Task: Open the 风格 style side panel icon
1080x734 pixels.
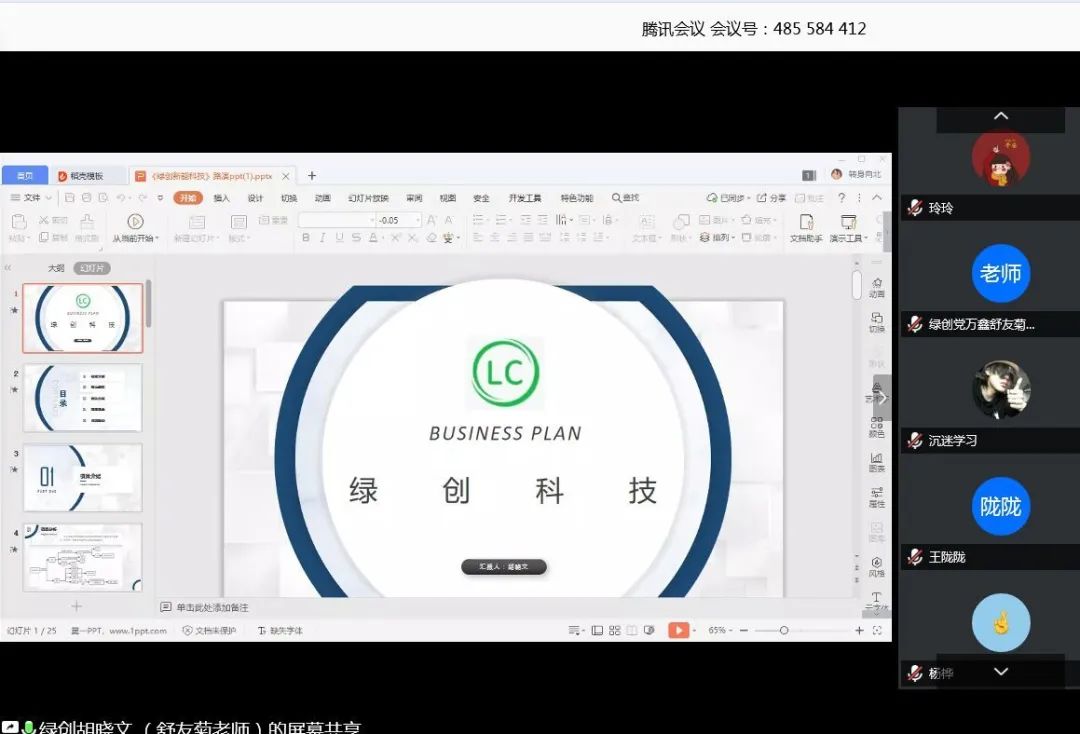Action: coord(876,567)
